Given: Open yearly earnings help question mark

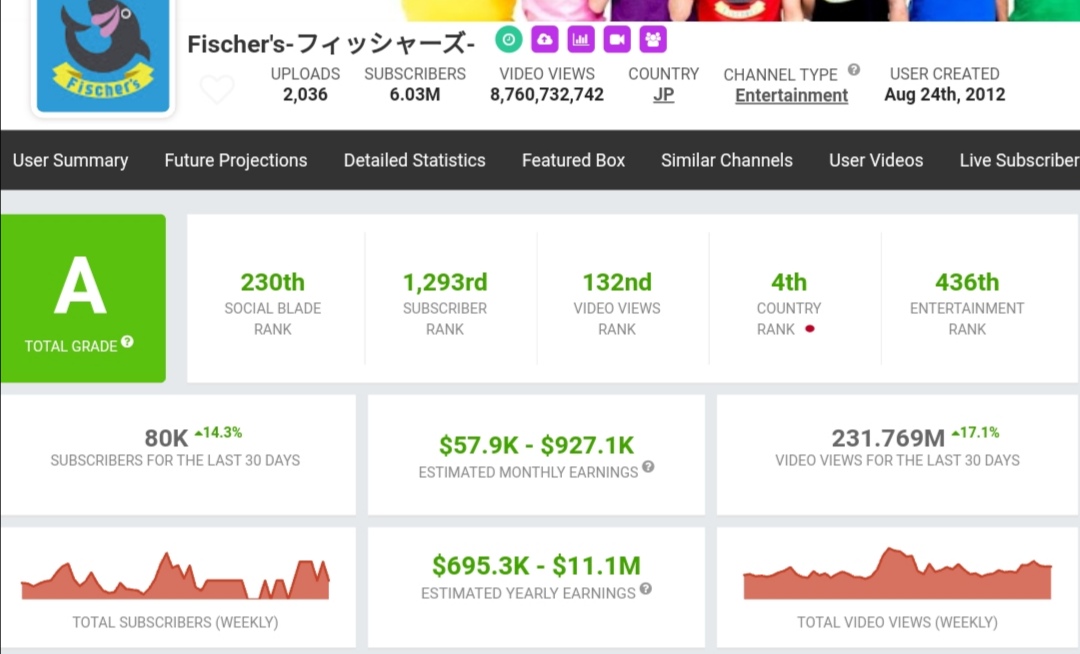Looking at the screenshot, I should 645,589.
